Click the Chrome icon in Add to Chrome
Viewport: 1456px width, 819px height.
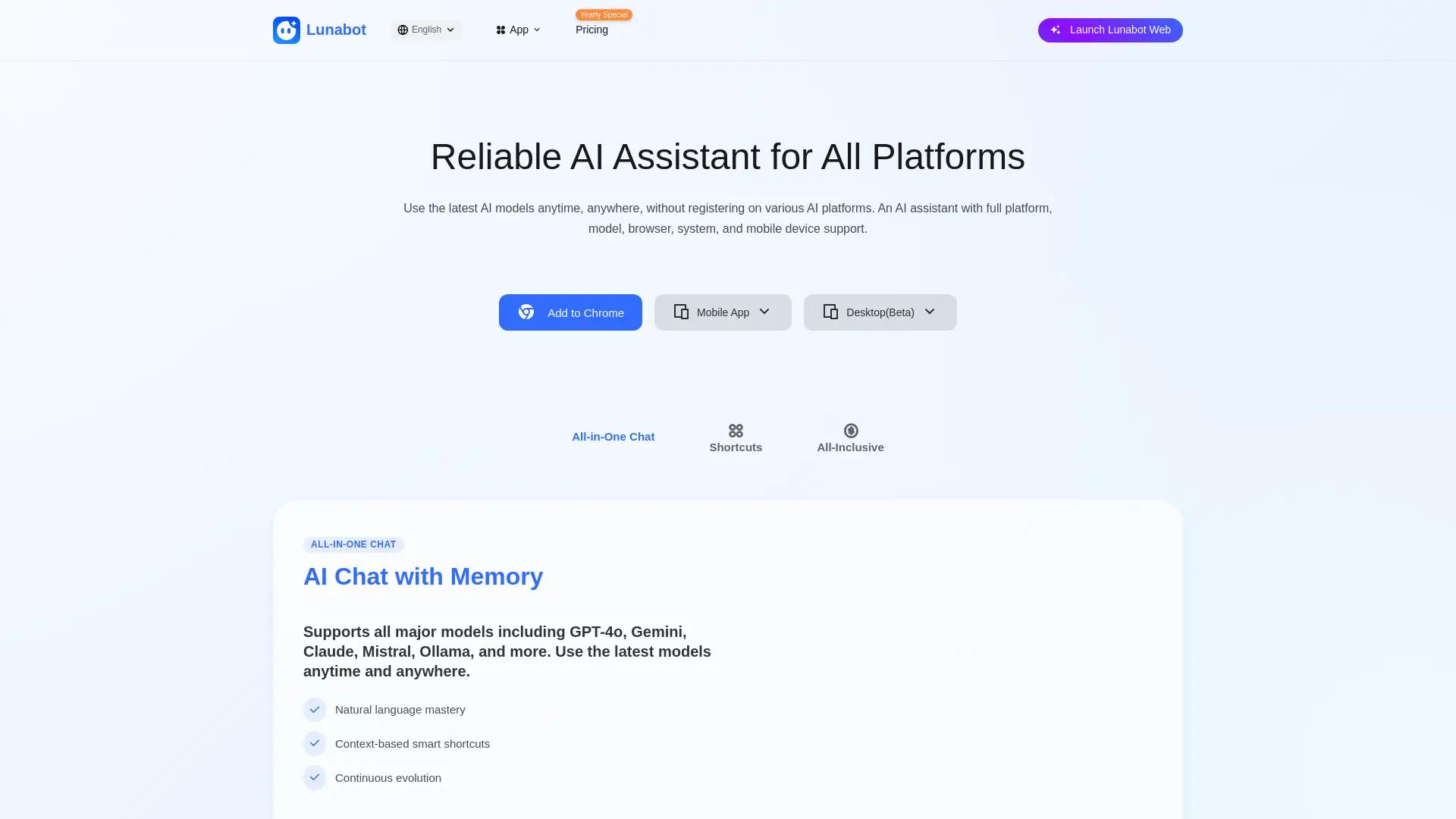point(526,312)
